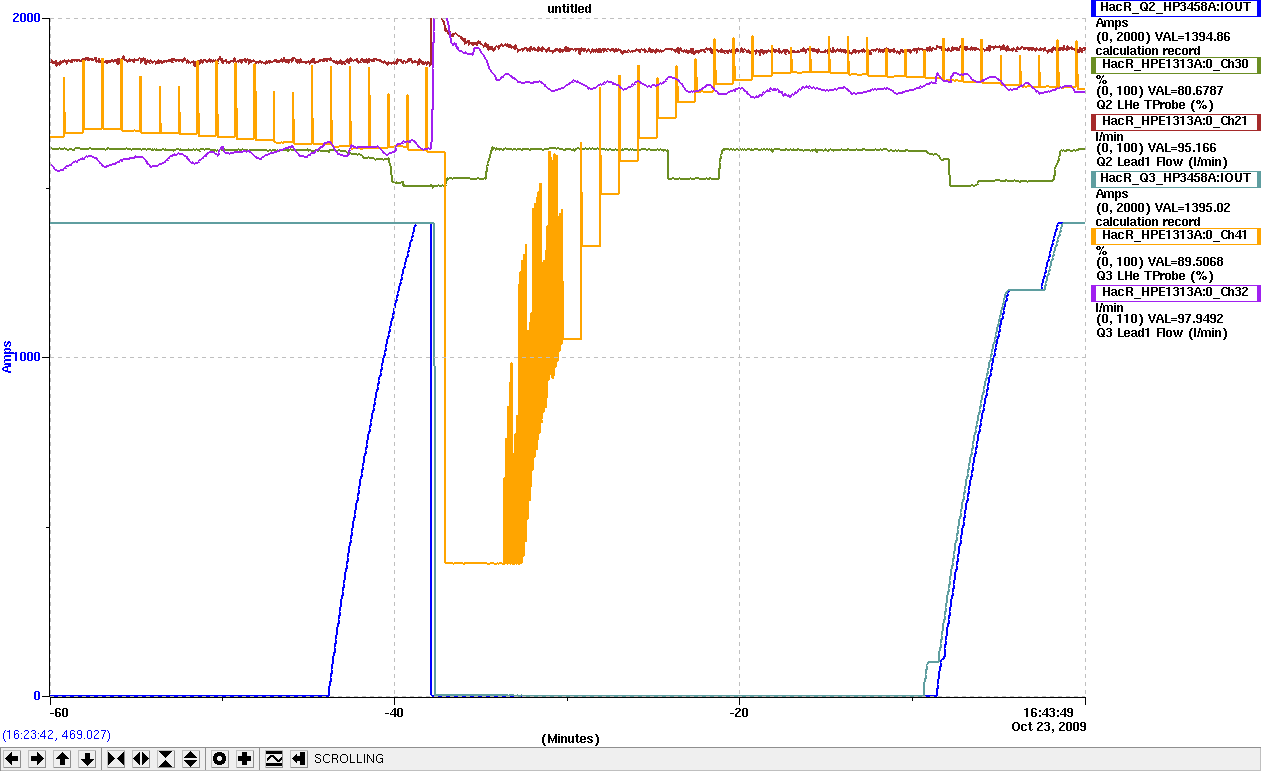Click the plus button in the toolbar
1261x771 pixels.
coord(245,759)
